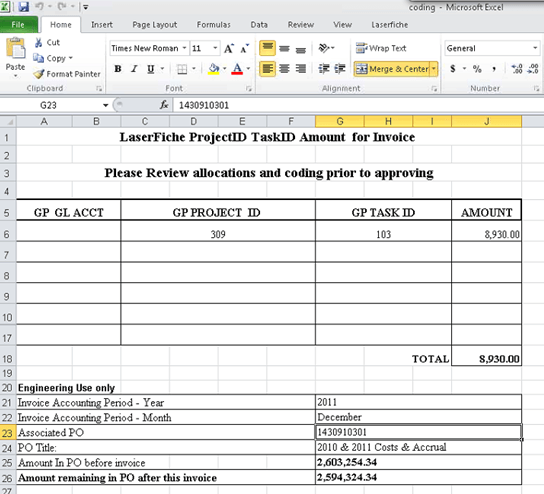Image resolution: width=544 pixels, height=494 pixels.
Task: Click the Paste clipboard icon
Action: point(15,48)
